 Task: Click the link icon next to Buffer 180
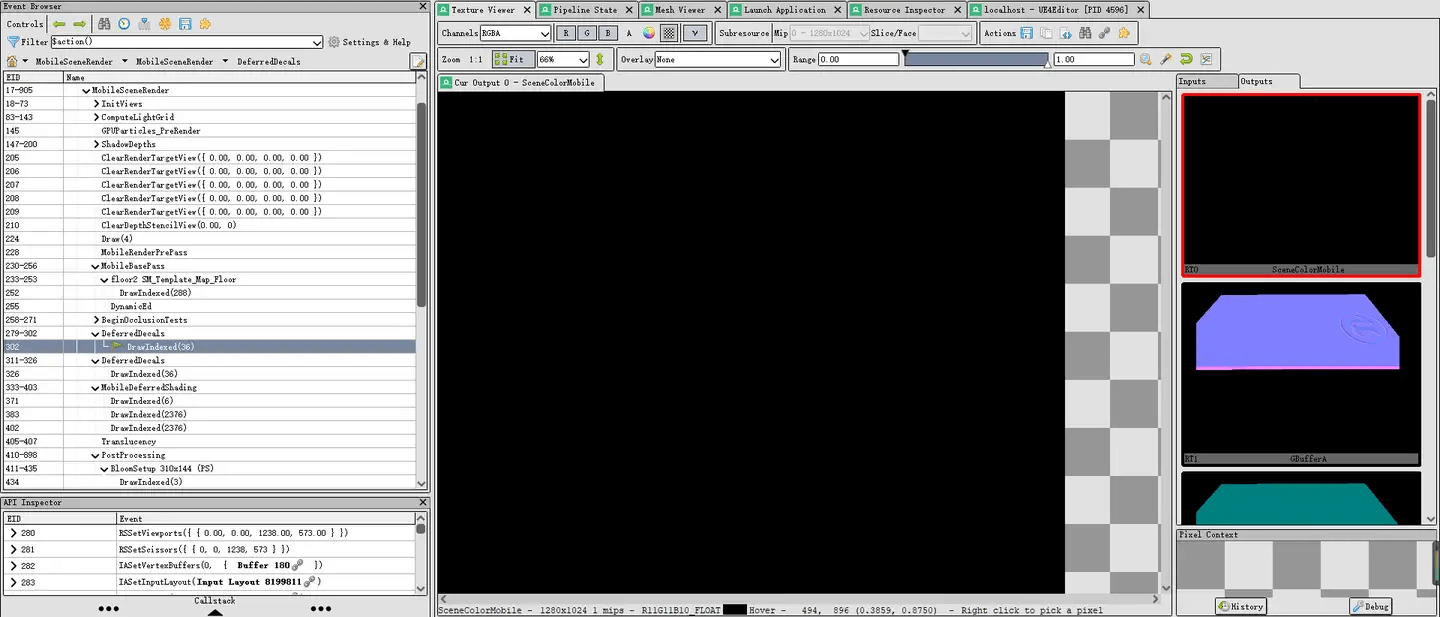point(297,566)
